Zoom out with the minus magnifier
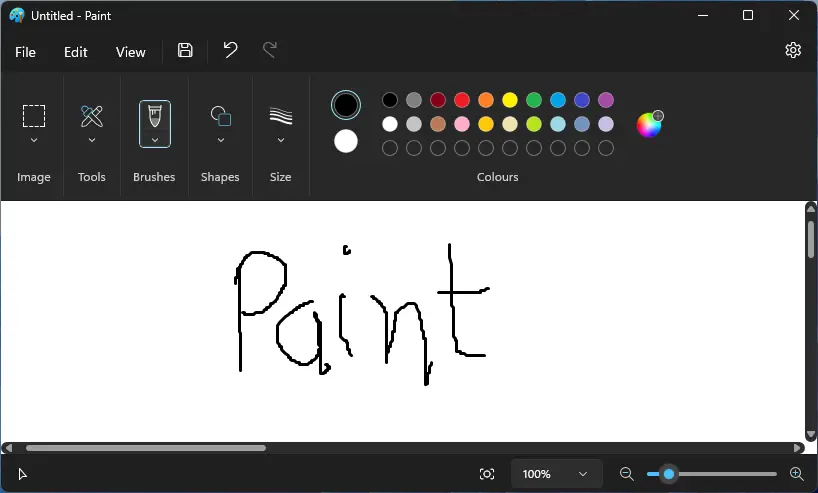 point(627,474)
